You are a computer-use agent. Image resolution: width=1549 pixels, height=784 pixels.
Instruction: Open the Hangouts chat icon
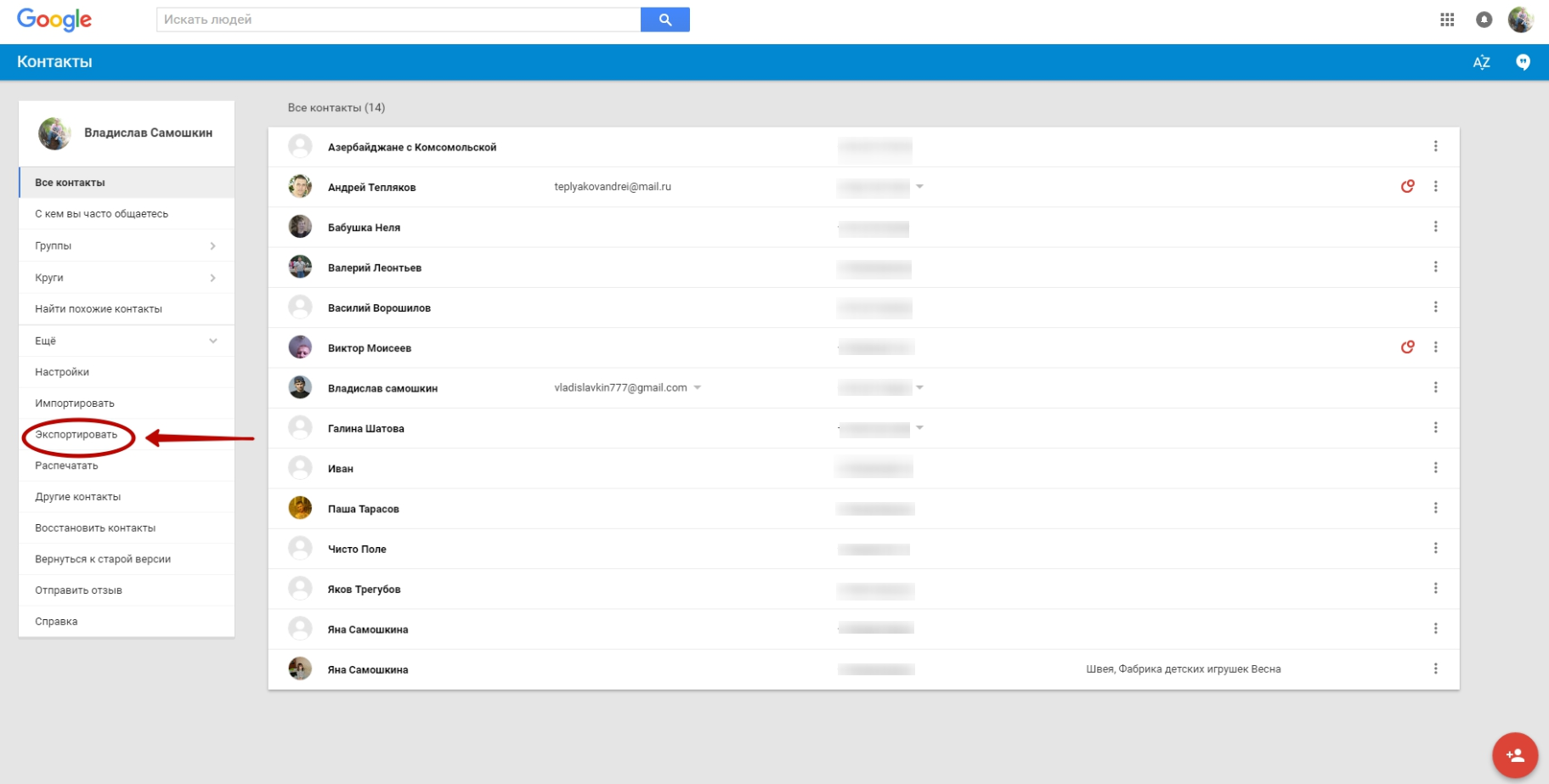1523,62
